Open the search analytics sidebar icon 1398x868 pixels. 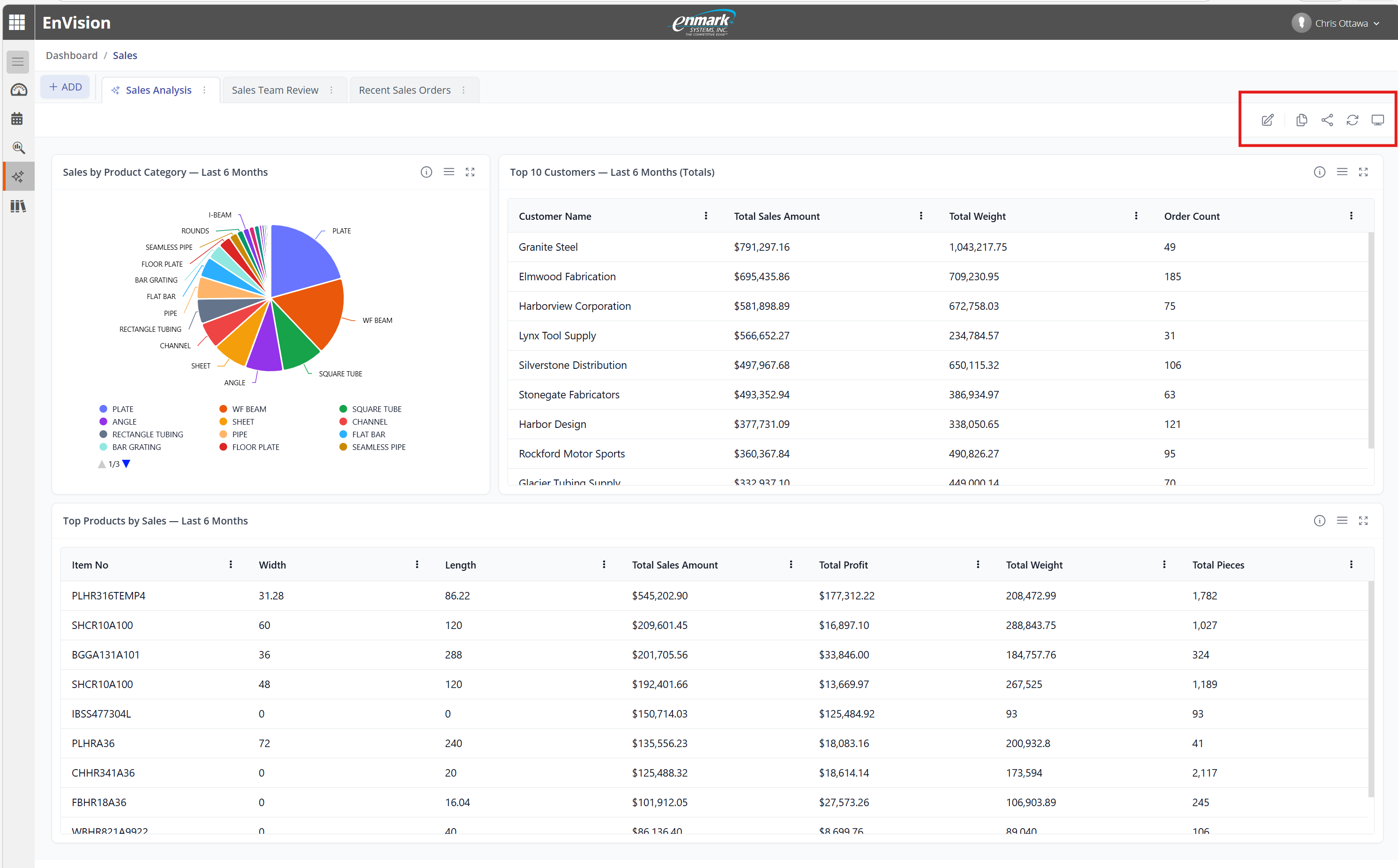point(18,148)
